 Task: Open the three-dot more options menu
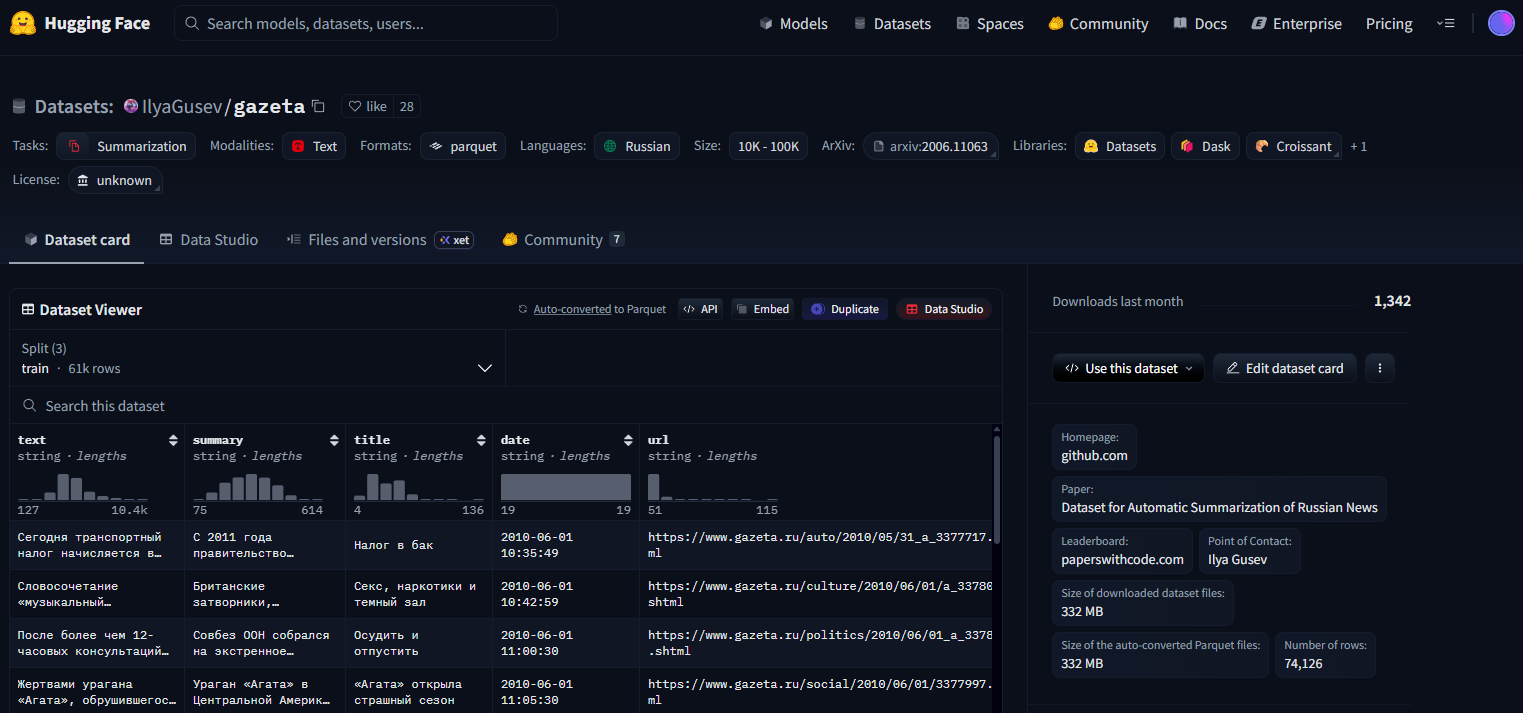[x=1379, y=368]
